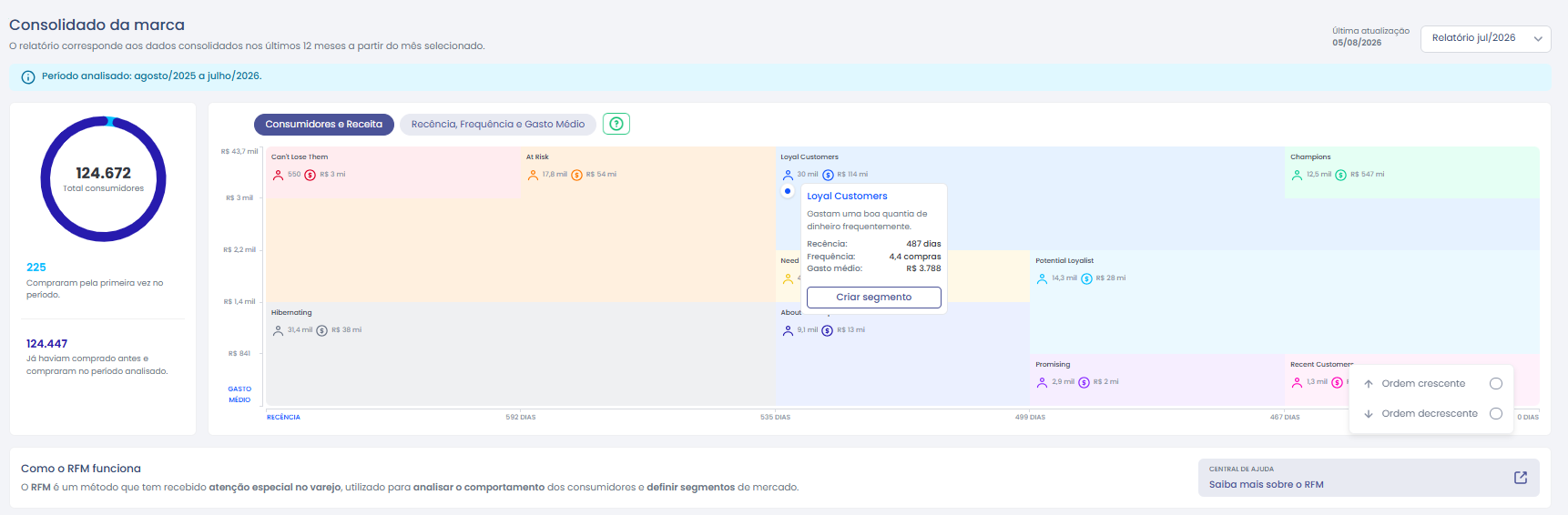Click the Recent Customers segment label
The height and width of the screenshot is (515, 1568).
[x=1321, y=365]
